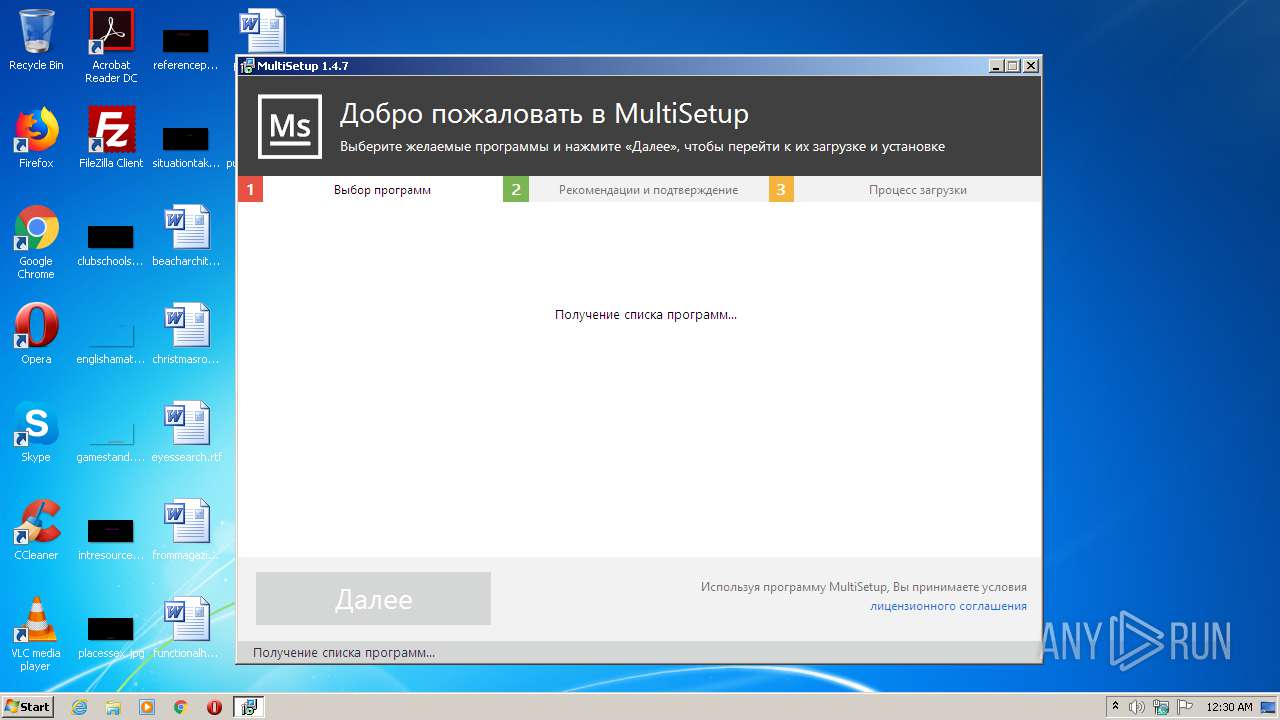Open beacharchit... Word document
The image size is (1280, 720).
pyautogui.click(x=186, y=236)
